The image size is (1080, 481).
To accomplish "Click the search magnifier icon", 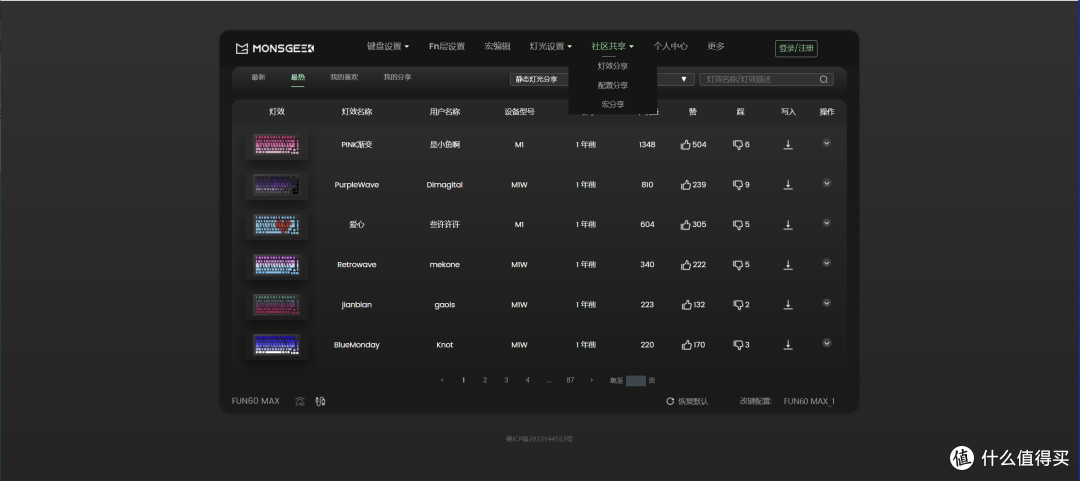I will (x=824, y=79).
